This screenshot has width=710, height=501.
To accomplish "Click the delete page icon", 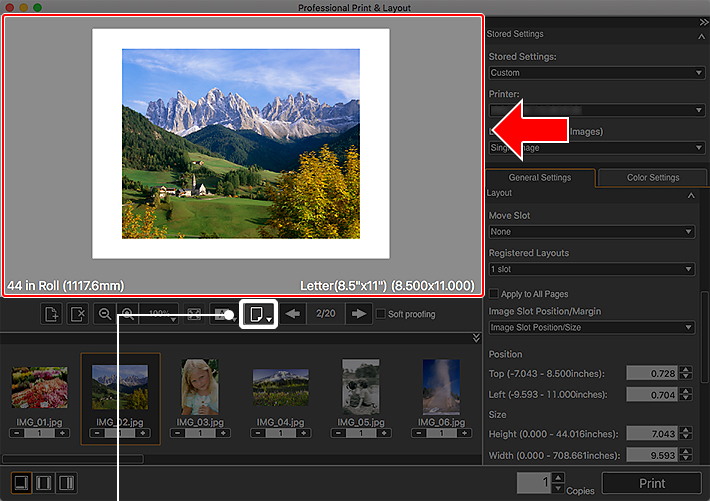I will pyautogui.click(x=79, y=314).
